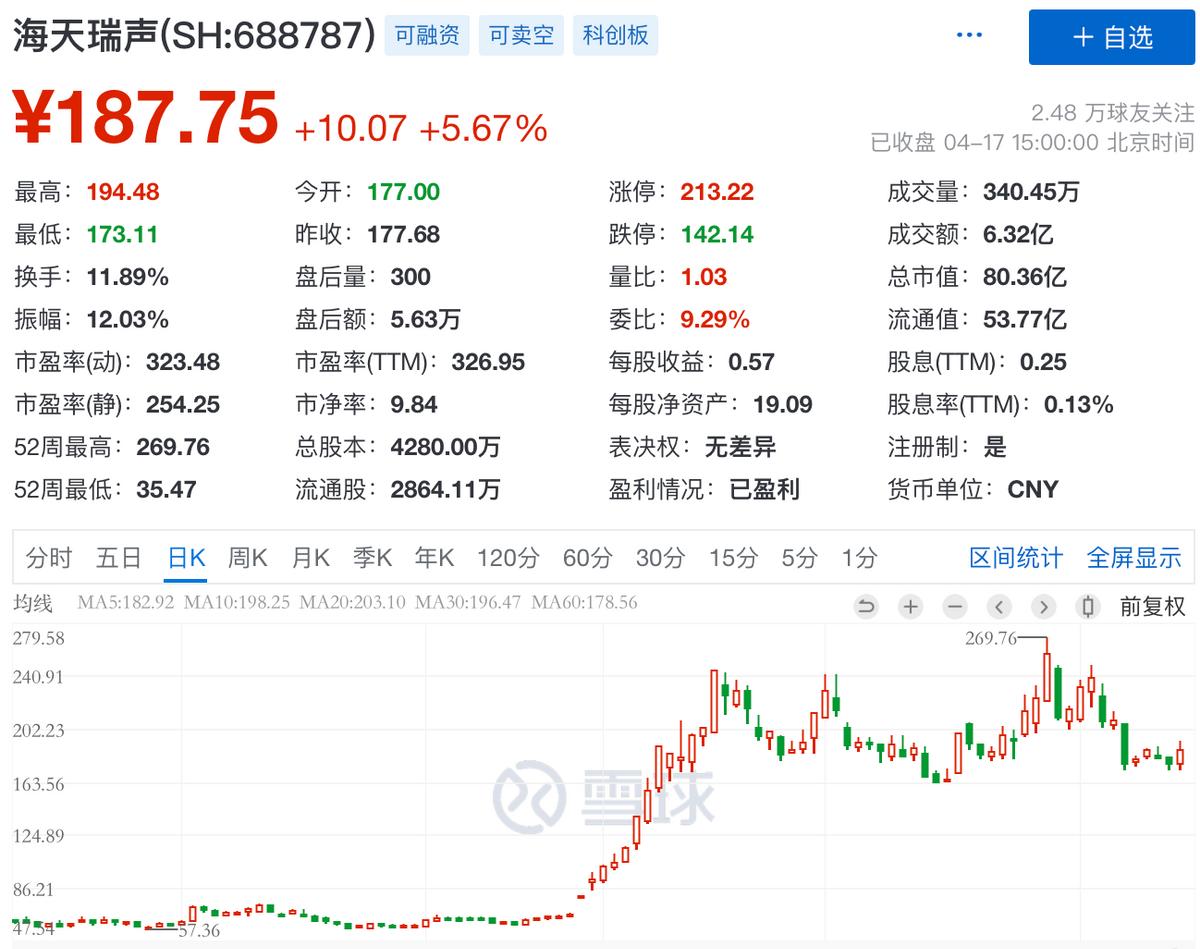The width and height of the screenshot is (1200, 949).
Task: Switch to the 周K weekly chart tab
Action: (247, 558)
